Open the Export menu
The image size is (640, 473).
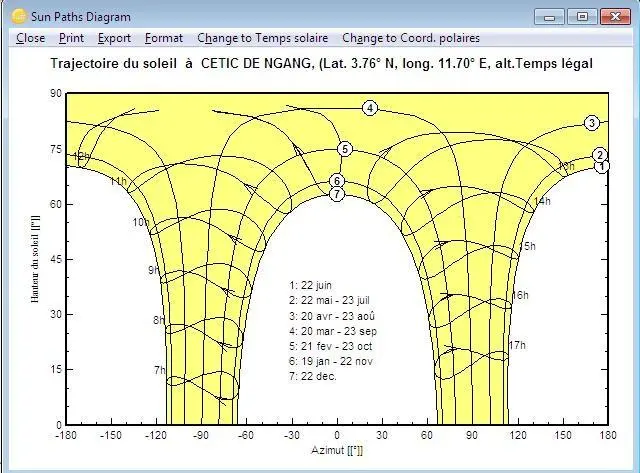114,38
